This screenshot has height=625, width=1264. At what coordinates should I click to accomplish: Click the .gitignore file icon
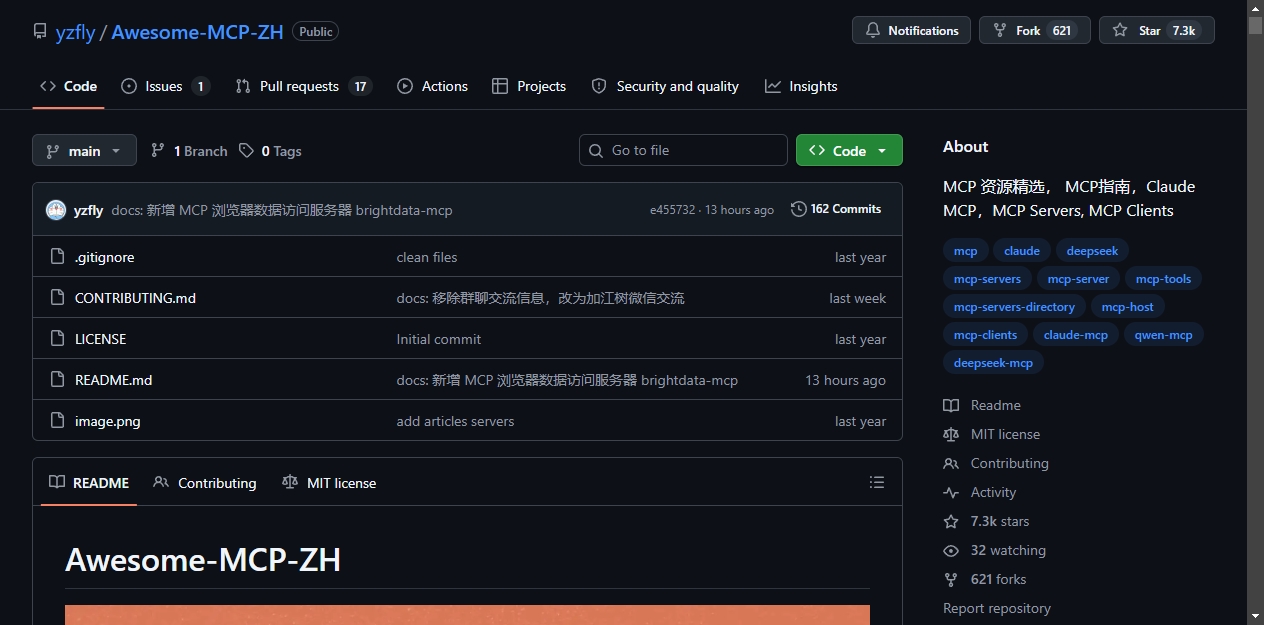57,257
